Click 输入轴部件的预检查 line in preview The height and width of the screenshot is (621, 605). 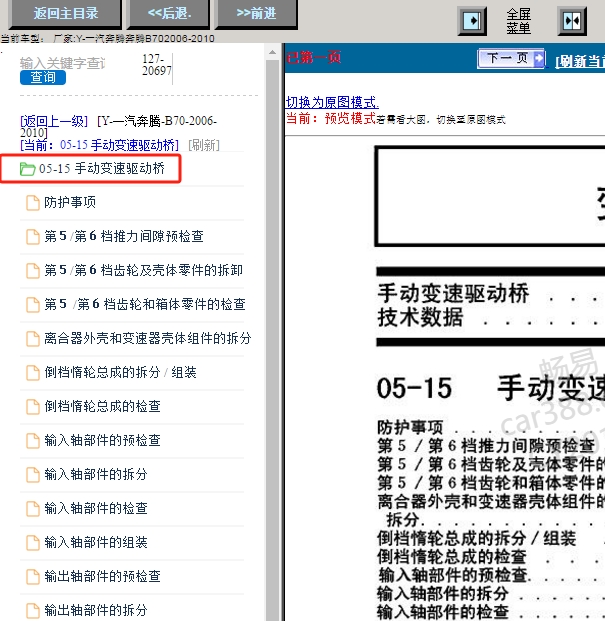pos(453,575)
